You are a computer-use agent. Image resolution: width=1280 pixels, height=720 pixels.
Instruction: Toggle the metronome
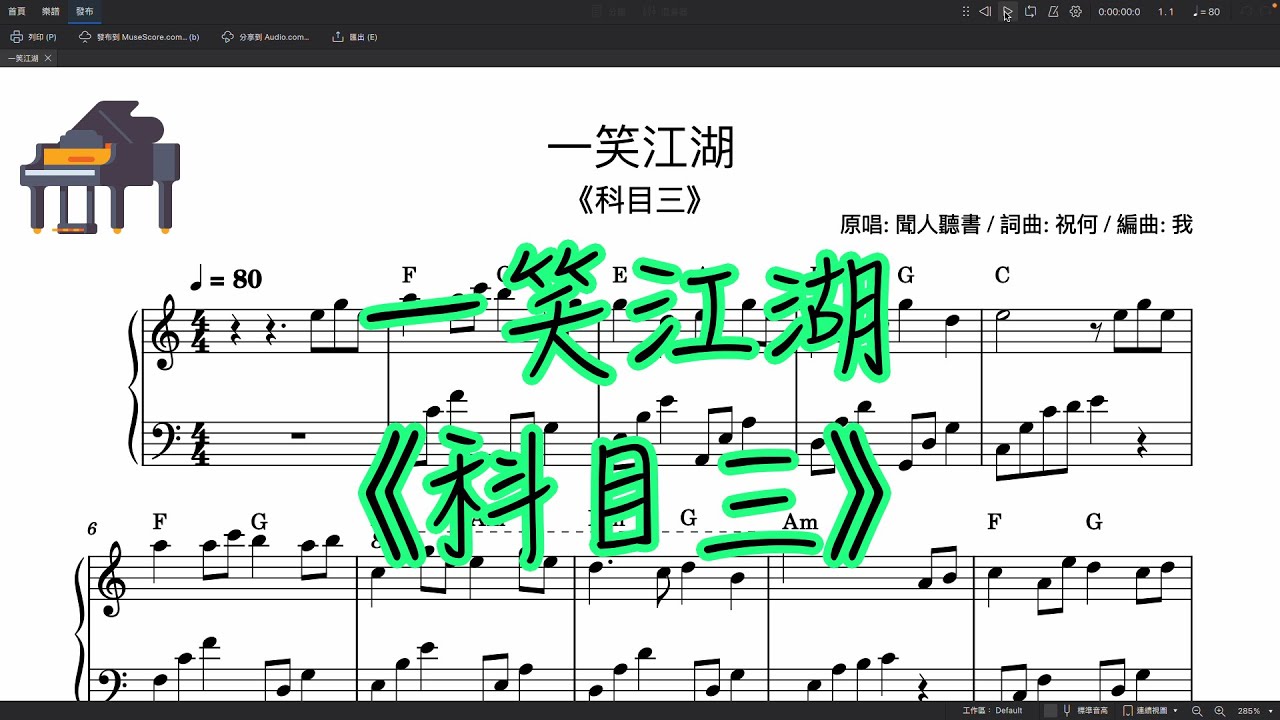[x=1053, y=12]
